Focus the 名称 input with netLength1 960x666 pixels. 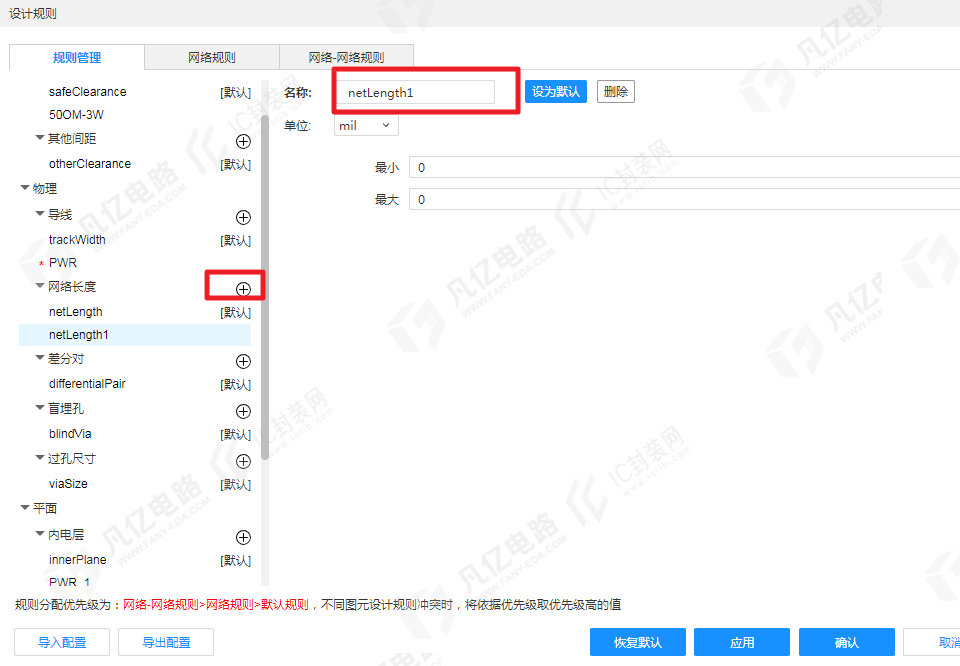[x=416, y=92]
